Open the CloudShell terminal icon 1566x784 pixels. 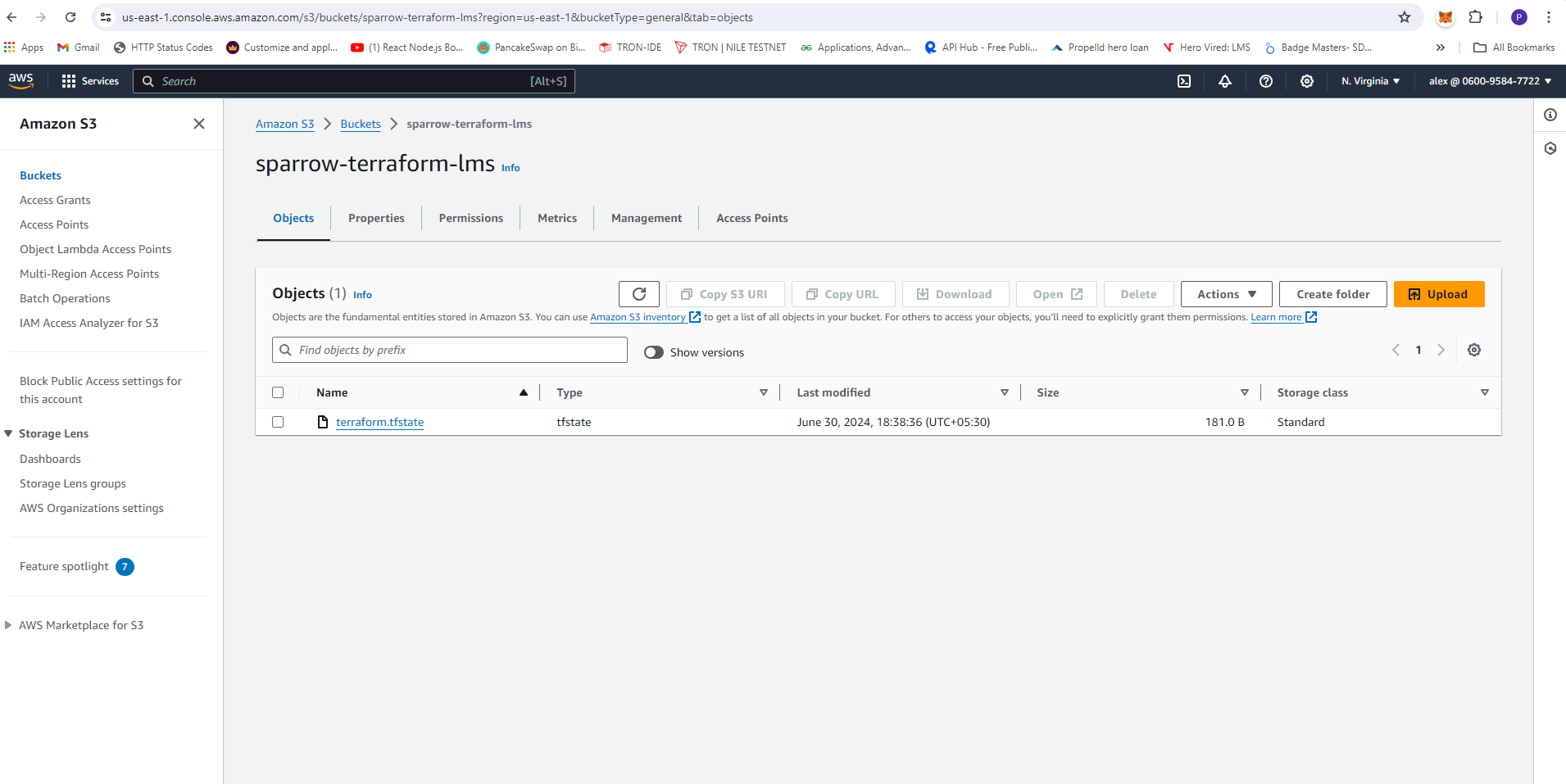click(x=1184, y=81)
